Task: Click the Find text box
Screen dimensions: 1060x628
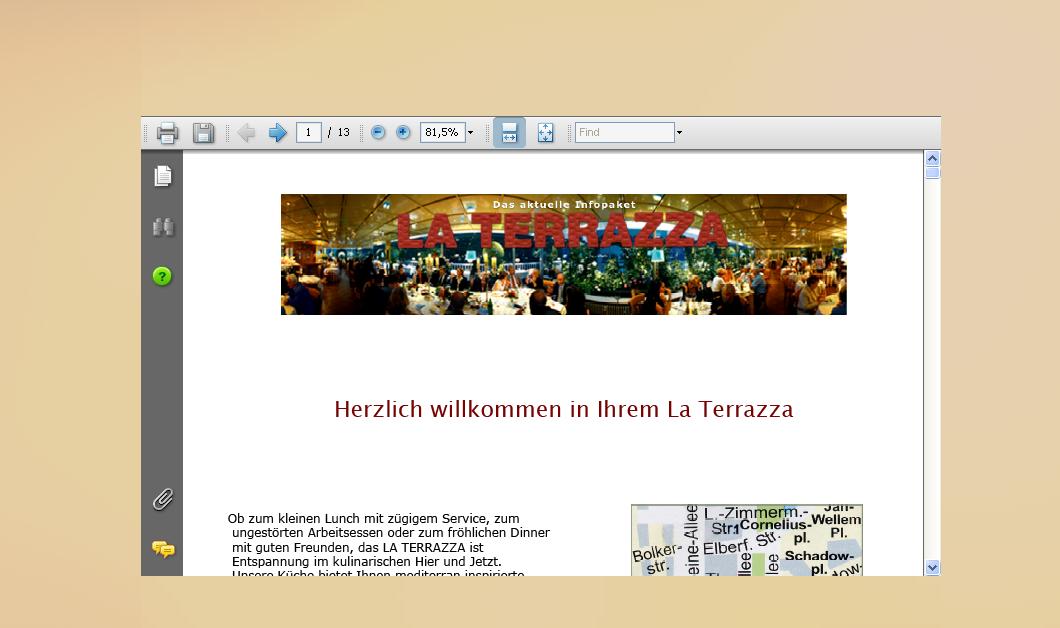Action: pos(625,132)
